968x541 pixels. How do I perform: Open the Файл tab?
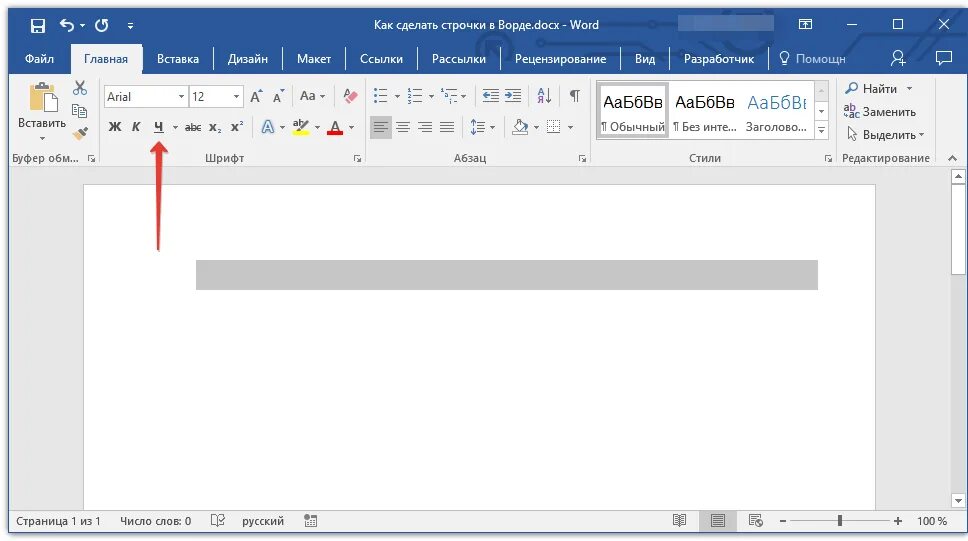click(39, 59)
